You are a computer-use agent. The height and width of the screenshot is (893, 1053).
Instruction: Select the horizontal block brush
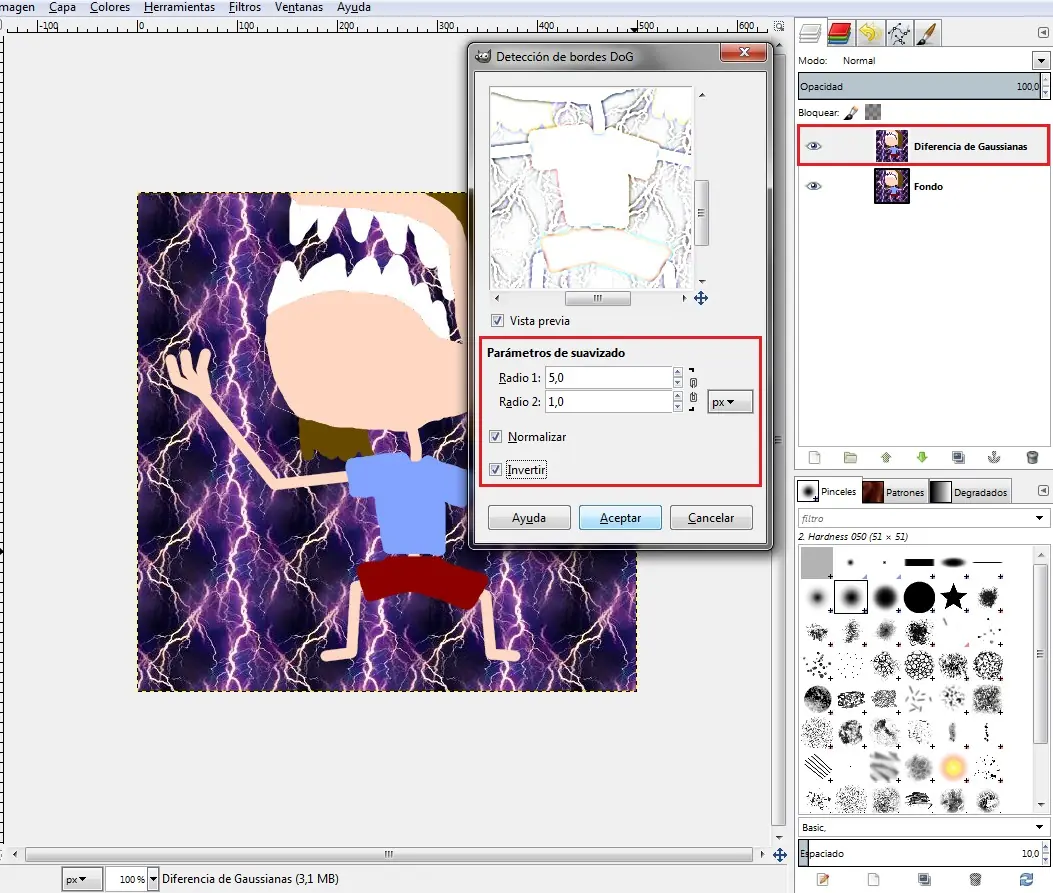point(919,562)
